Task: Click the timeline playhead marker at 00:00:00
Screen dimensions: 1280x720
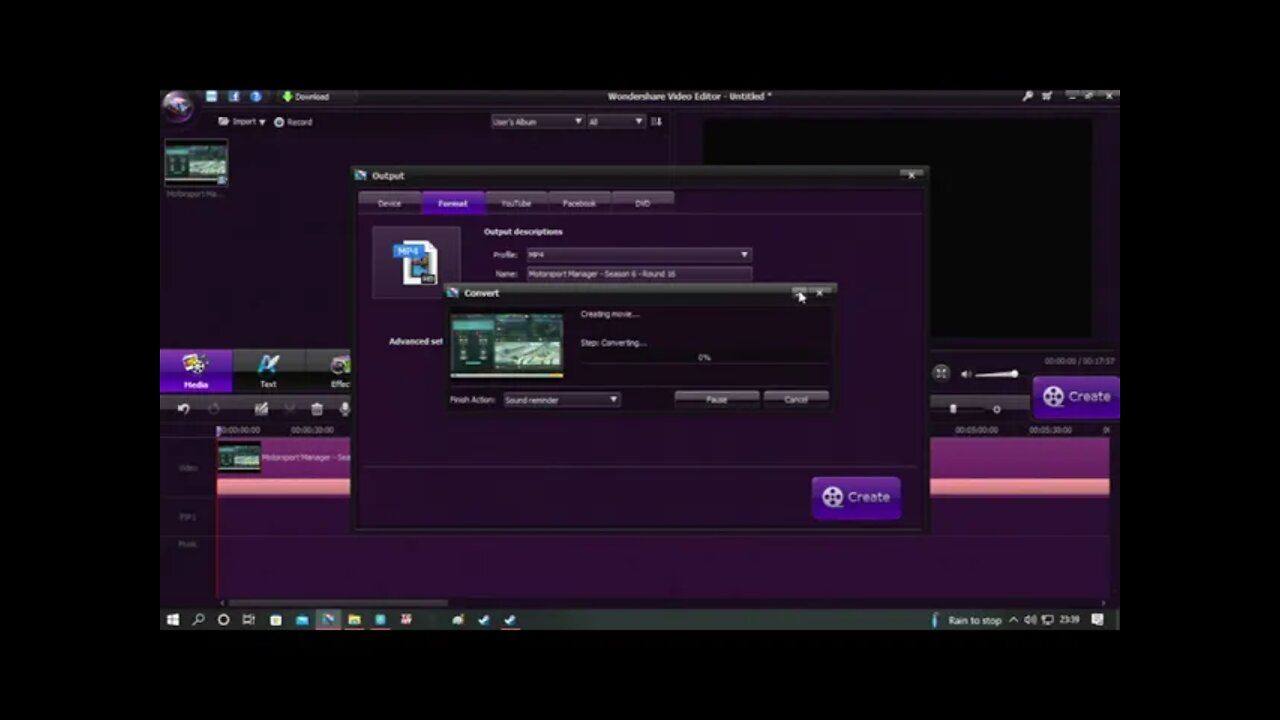Action: coord(219,431)
